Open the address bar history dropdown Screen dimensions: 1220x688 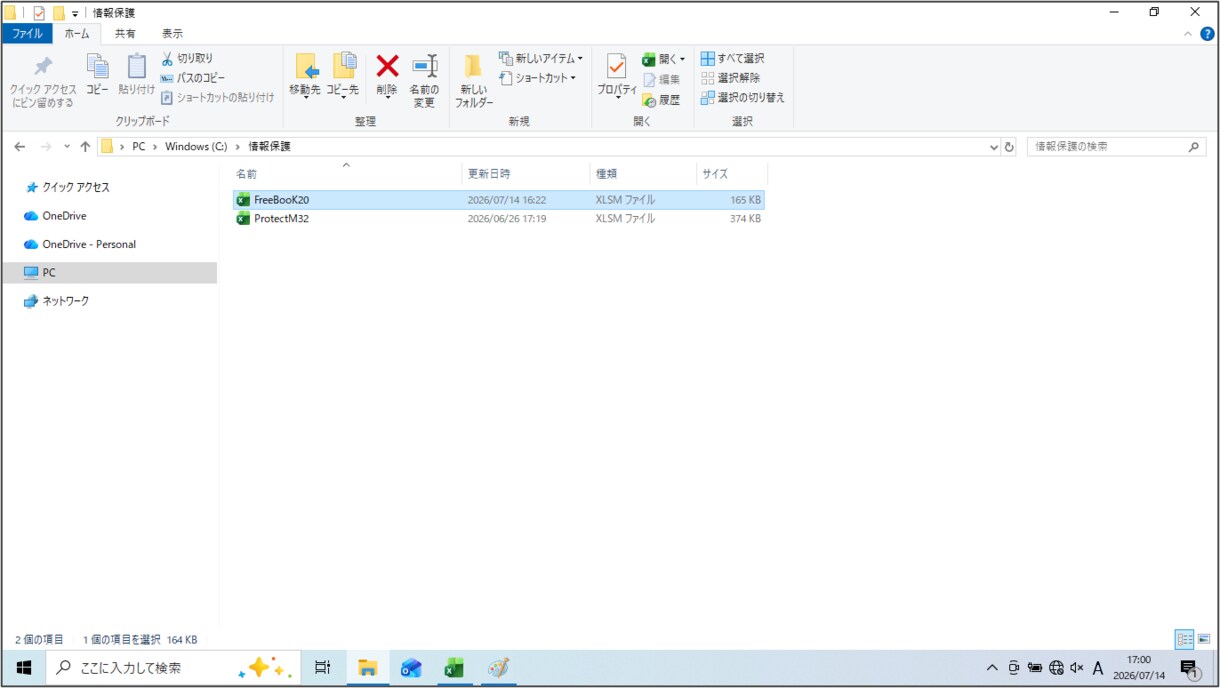[x=993, y=147]
